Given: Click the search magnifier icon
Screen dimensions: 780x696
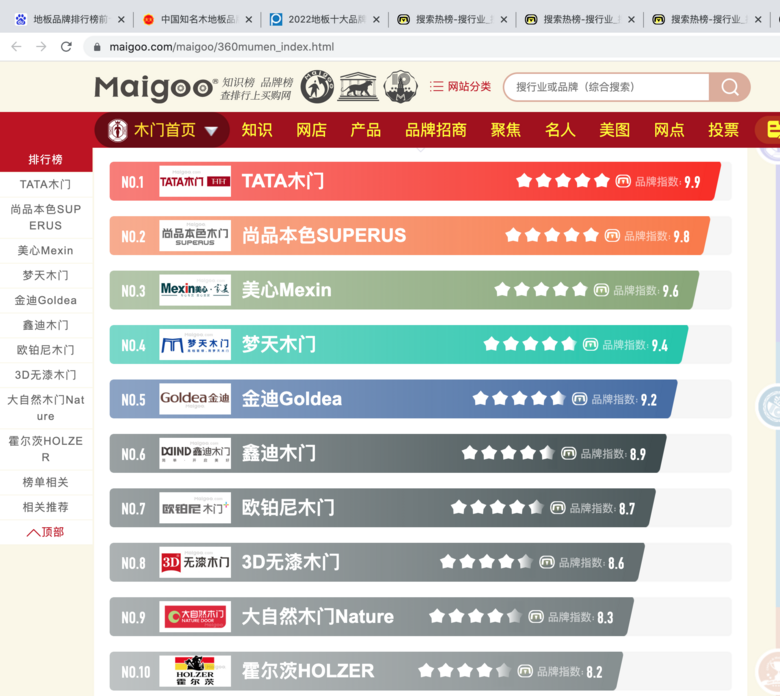Looking at the screenshot, I should click(x=730, y=88).
